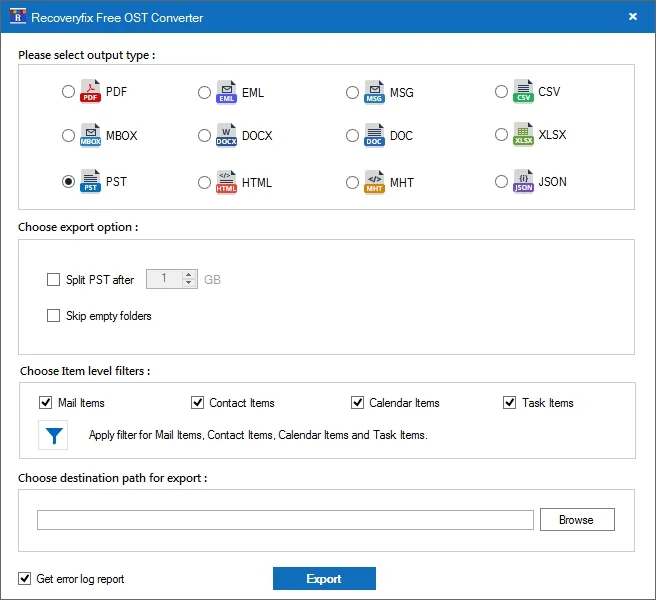
Task: Click the split size value field
Action: [x=164, y=279]
